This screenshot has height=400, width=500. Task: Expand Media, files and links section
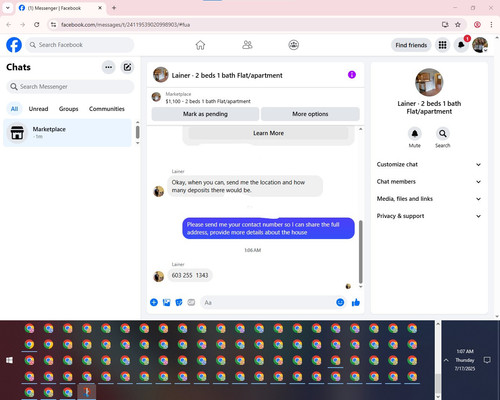[429, 199]
